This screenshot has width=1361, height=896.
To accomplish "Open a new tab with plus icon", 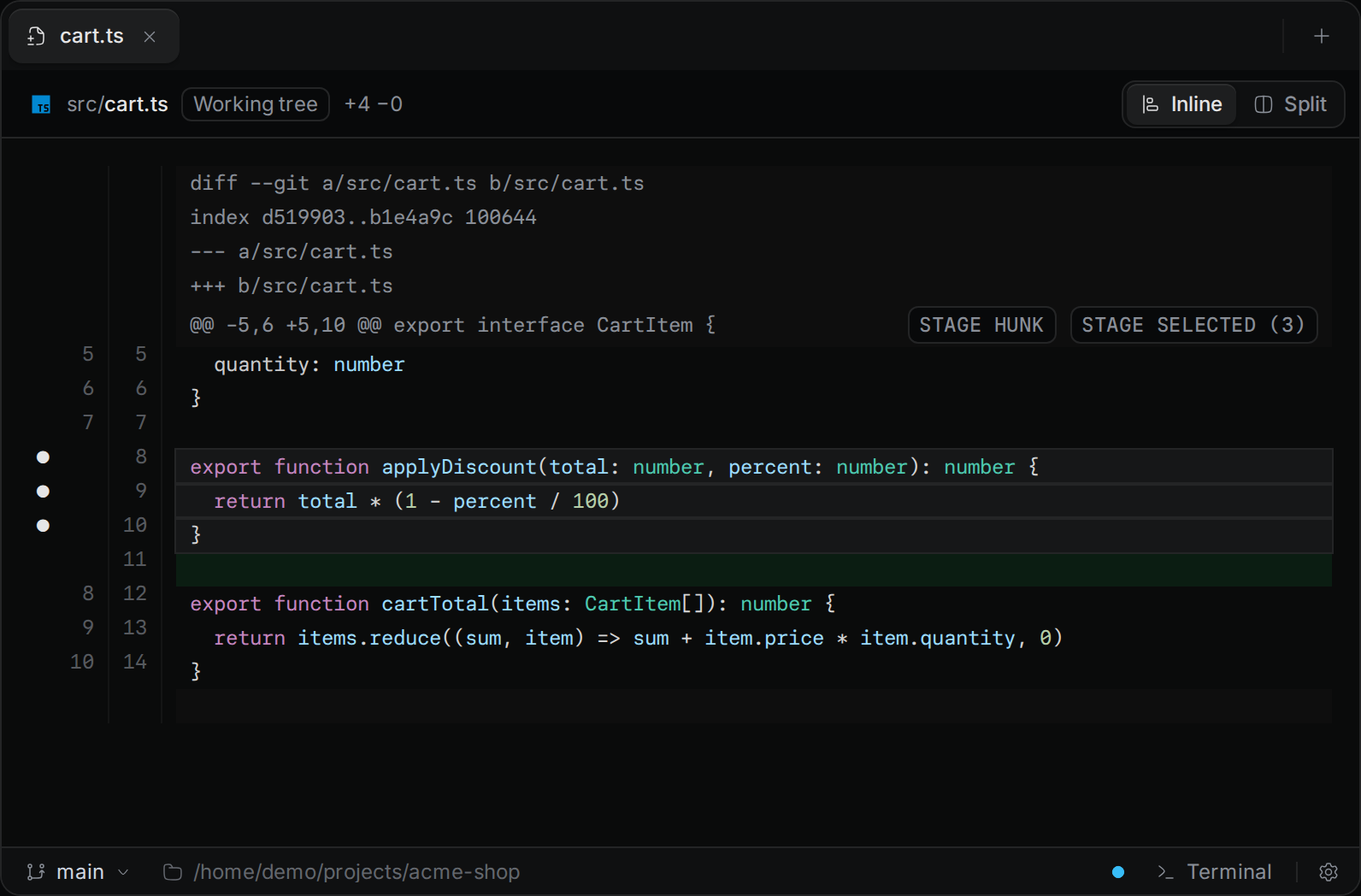I will (1322, 36).
